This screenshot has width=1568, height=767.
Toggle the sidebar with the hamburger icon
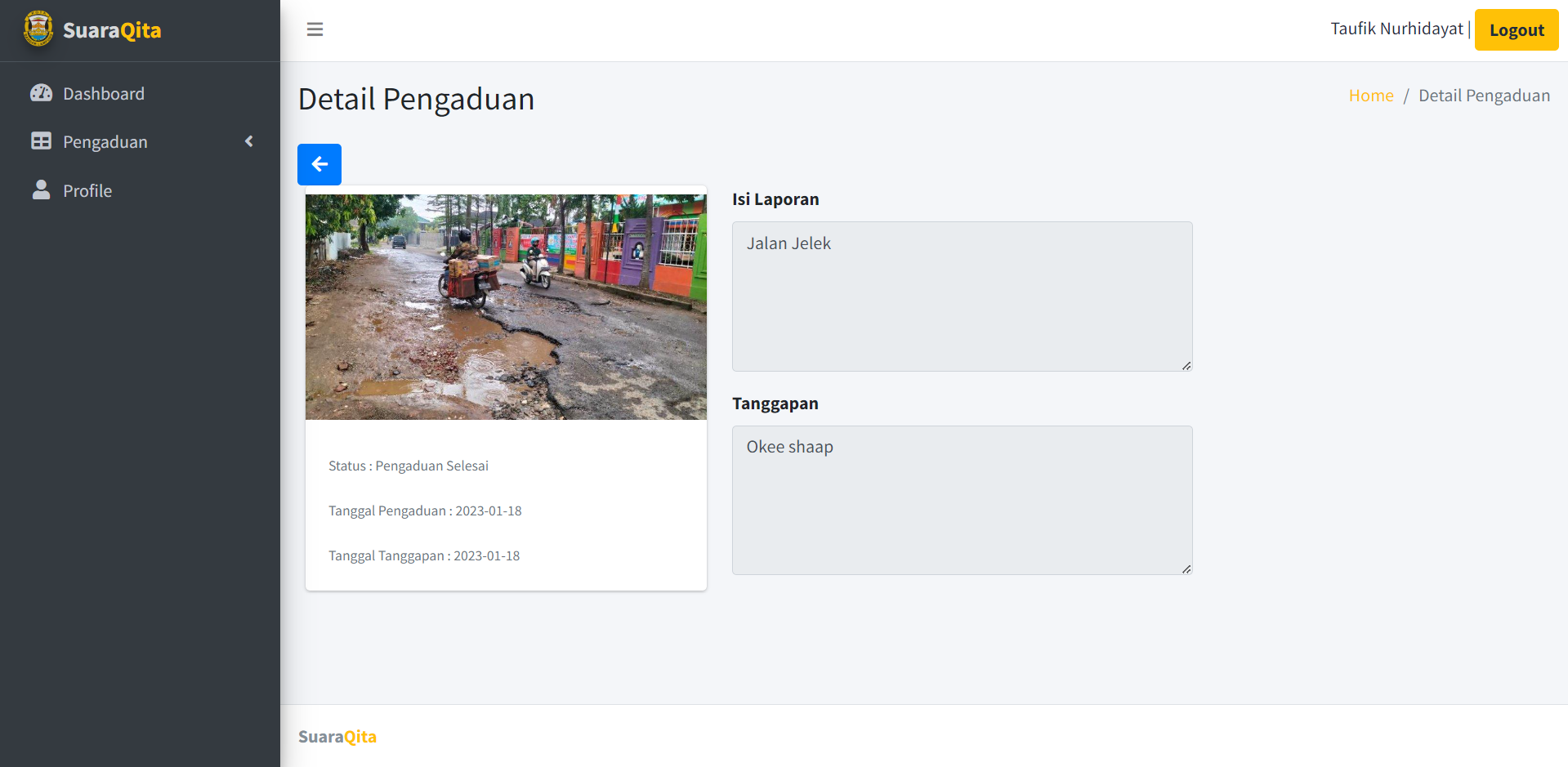[x=315, y=29]
